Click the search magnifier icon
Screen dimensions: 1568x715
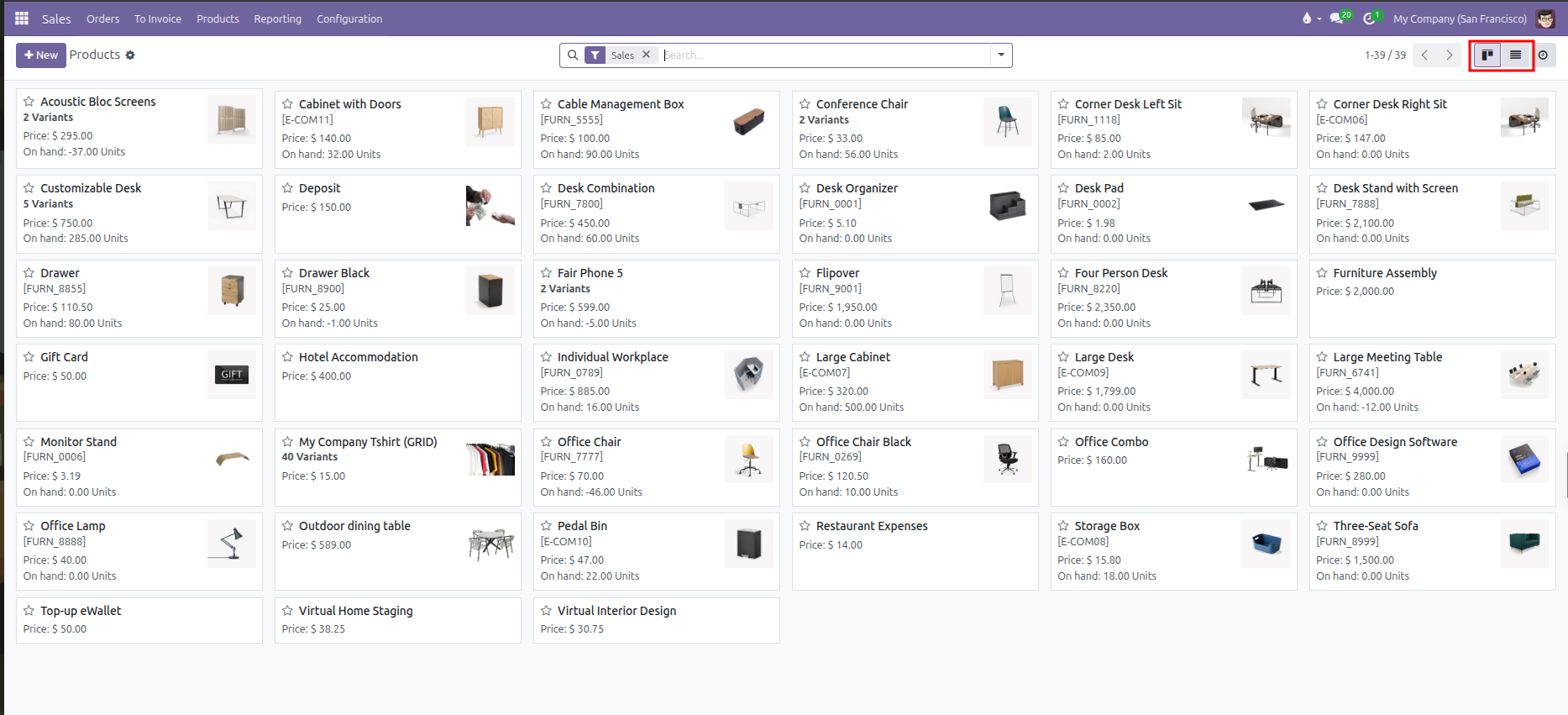click(x=573, y=55)
